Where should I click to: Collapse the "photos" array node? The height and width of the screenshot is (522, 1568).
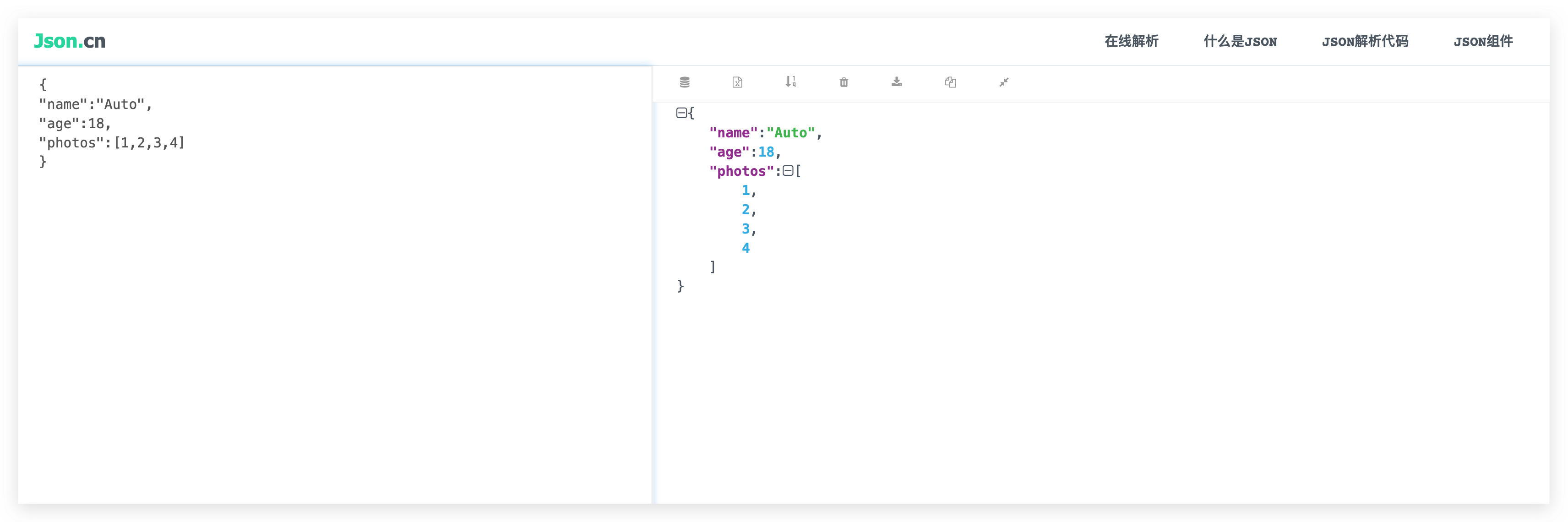(788, 171)
